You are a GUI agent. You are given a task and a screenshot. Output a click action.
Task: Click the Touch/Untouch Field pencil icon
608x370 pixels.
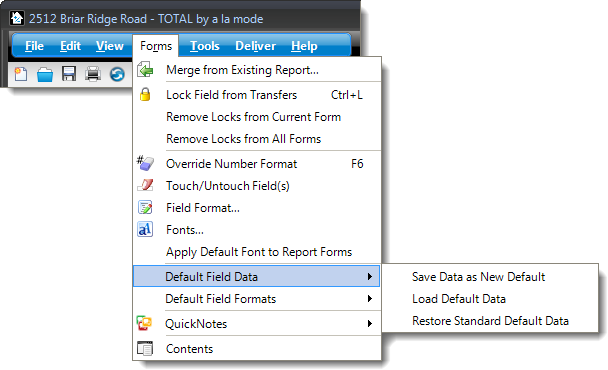(145, 185)
